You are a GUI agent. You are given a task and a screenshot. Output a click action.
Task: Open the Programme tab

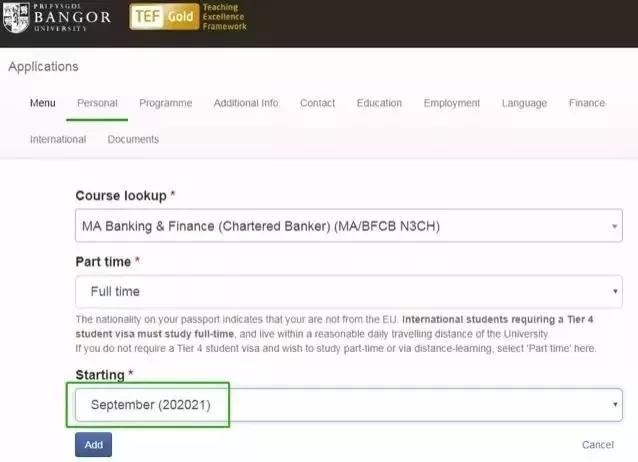165,103
